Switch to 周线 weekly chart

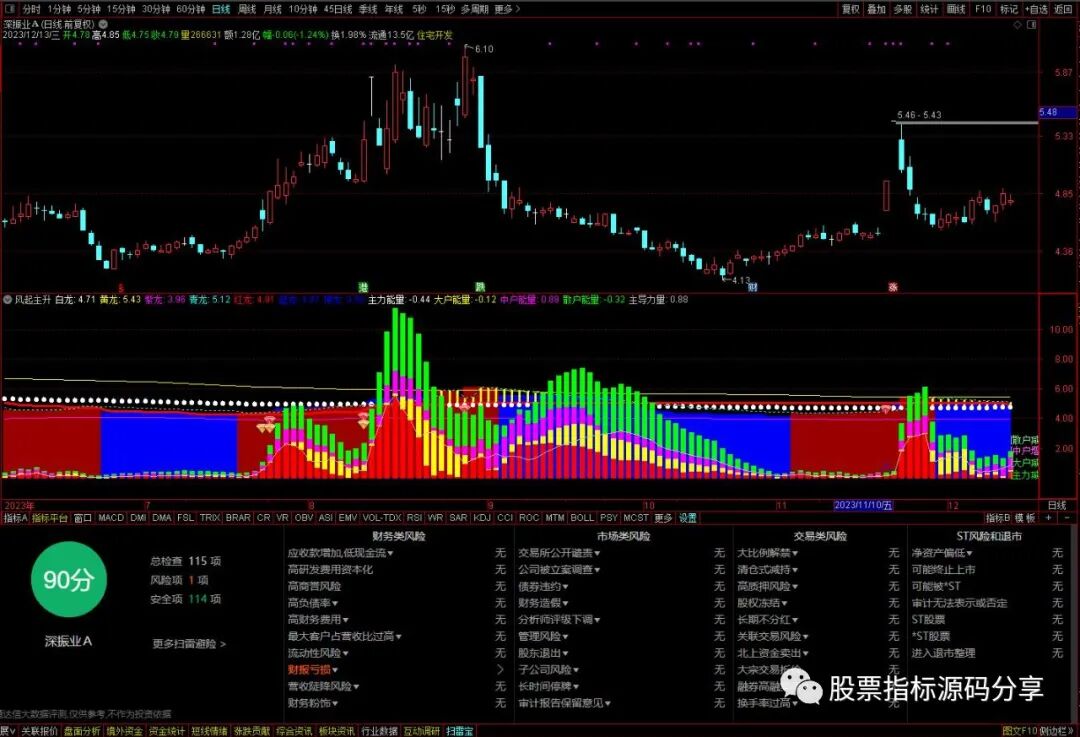247,9
